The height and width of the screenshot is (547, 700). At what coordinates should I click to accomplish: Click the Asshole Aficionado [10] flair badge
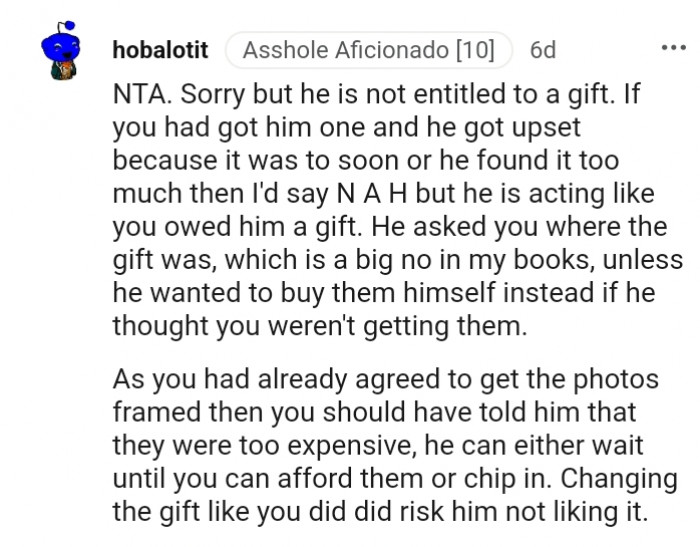tap(369, 49)
